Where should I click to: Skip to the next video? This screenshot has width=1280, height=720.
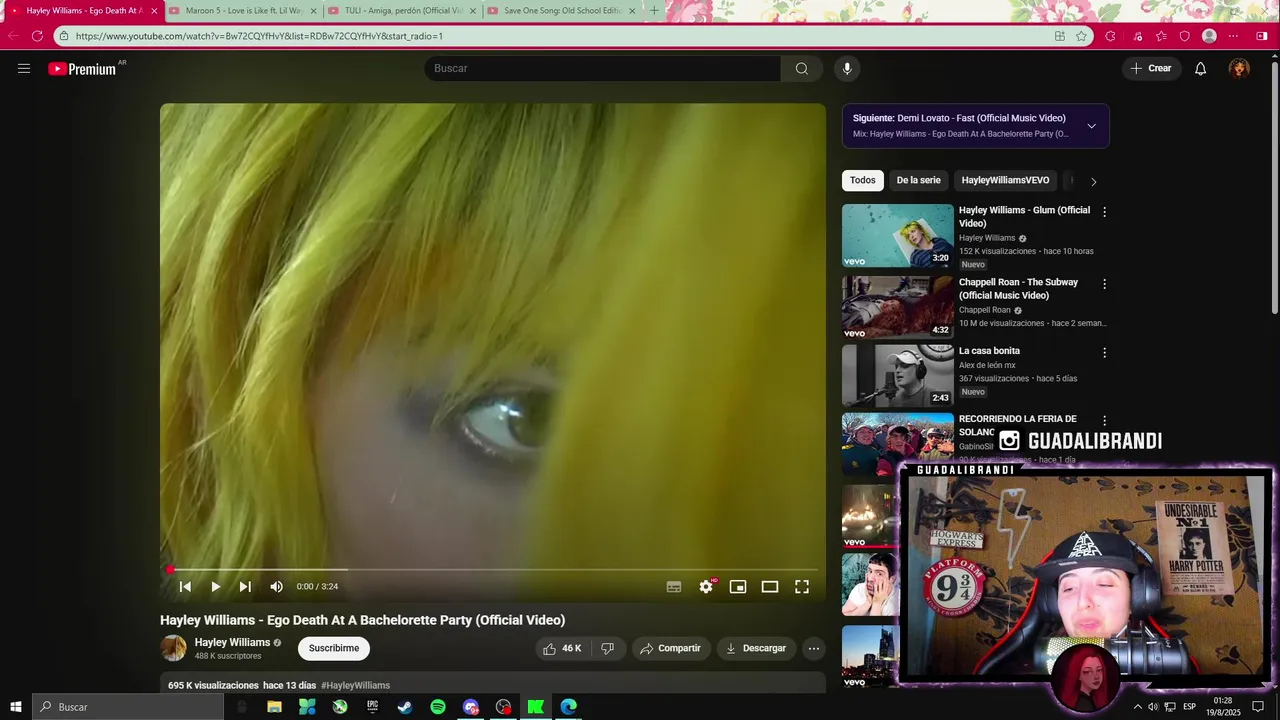pyautogui.click(x=245, y=587)
